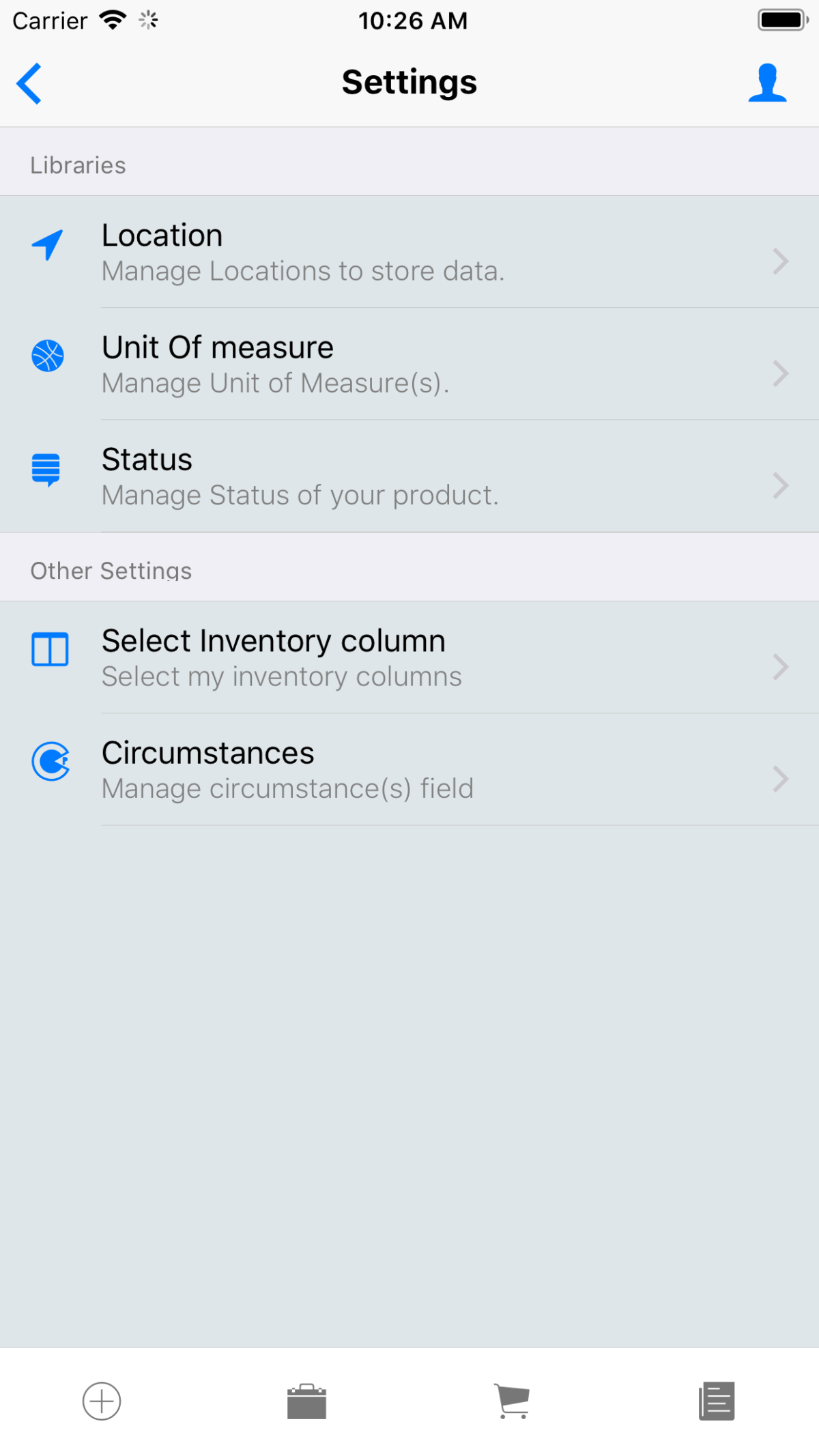819x1456 pixels.
Task: Tap the news list icon in bottom bar
Action: point(715,1401)
